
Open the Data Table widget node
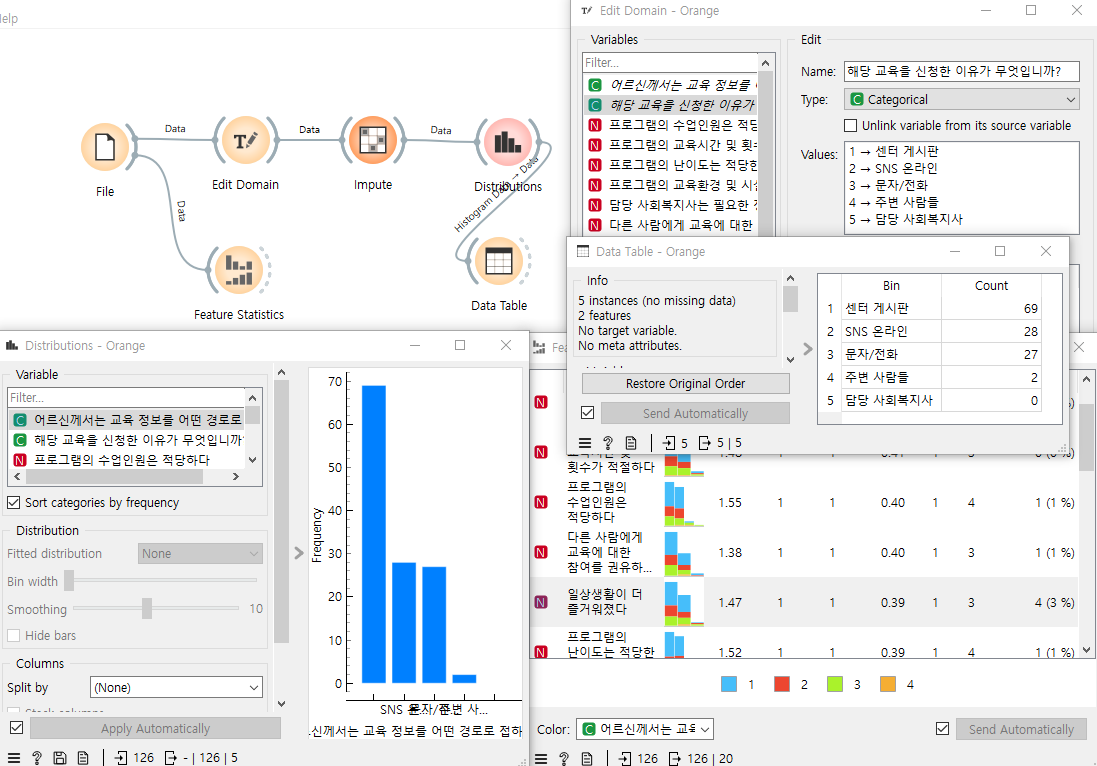(x=498, y=262)
